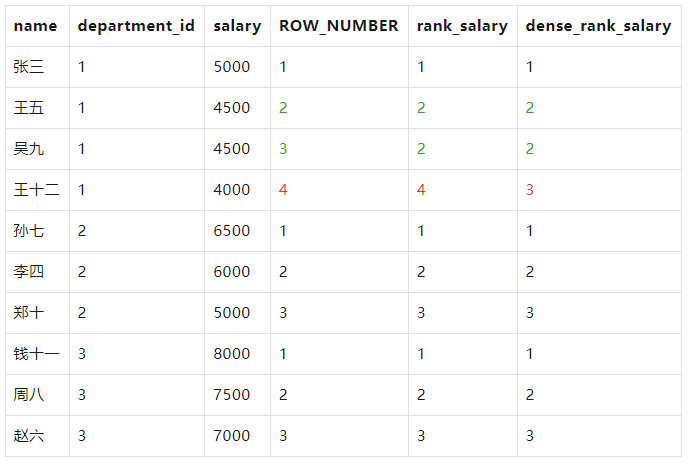Viewport: 690px width, 466px height.
Task: Select the name cell 周八
Action: click(x=29, y=395)
